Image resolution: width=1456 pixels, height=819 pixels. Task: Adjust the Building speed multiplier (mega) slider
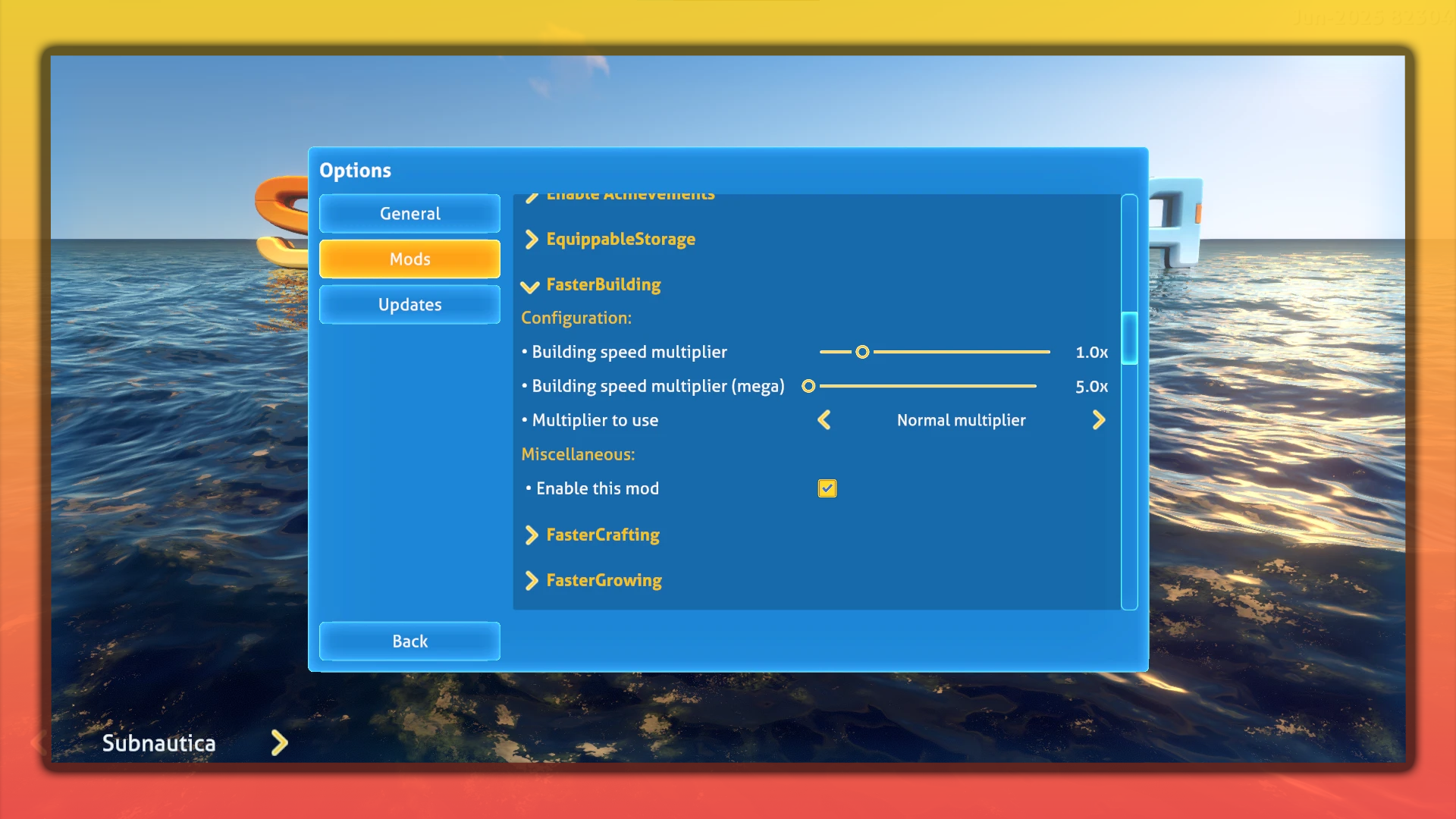[808, 386]
